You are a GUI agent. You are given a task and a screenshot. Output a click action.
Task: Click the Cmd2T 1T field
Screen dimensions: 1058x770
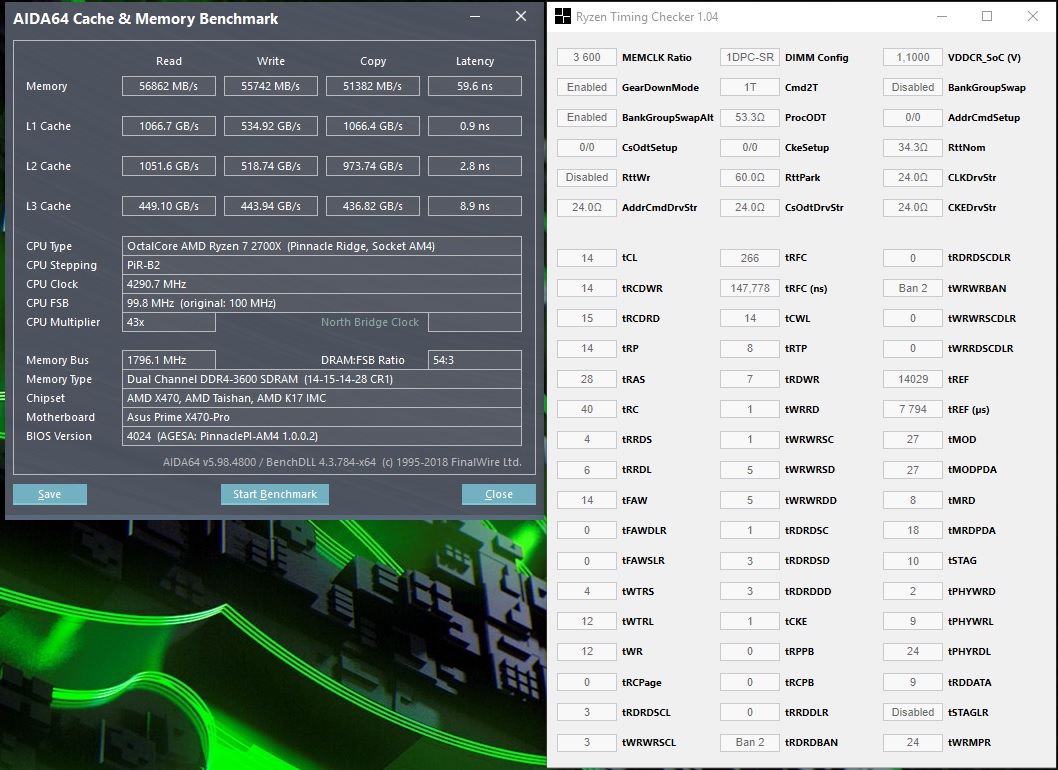pyautogui.click(x=750, y=87)
